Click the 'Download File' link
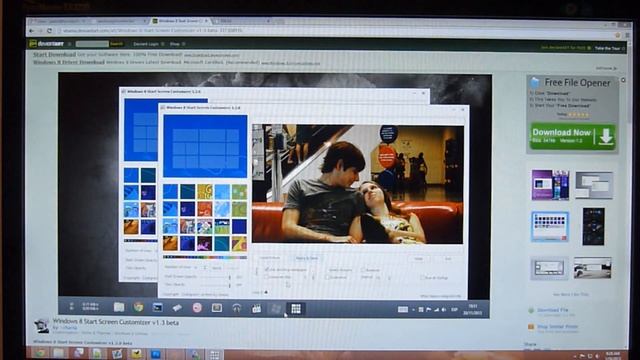The image size is (640, 360). [x=553, y=310]
